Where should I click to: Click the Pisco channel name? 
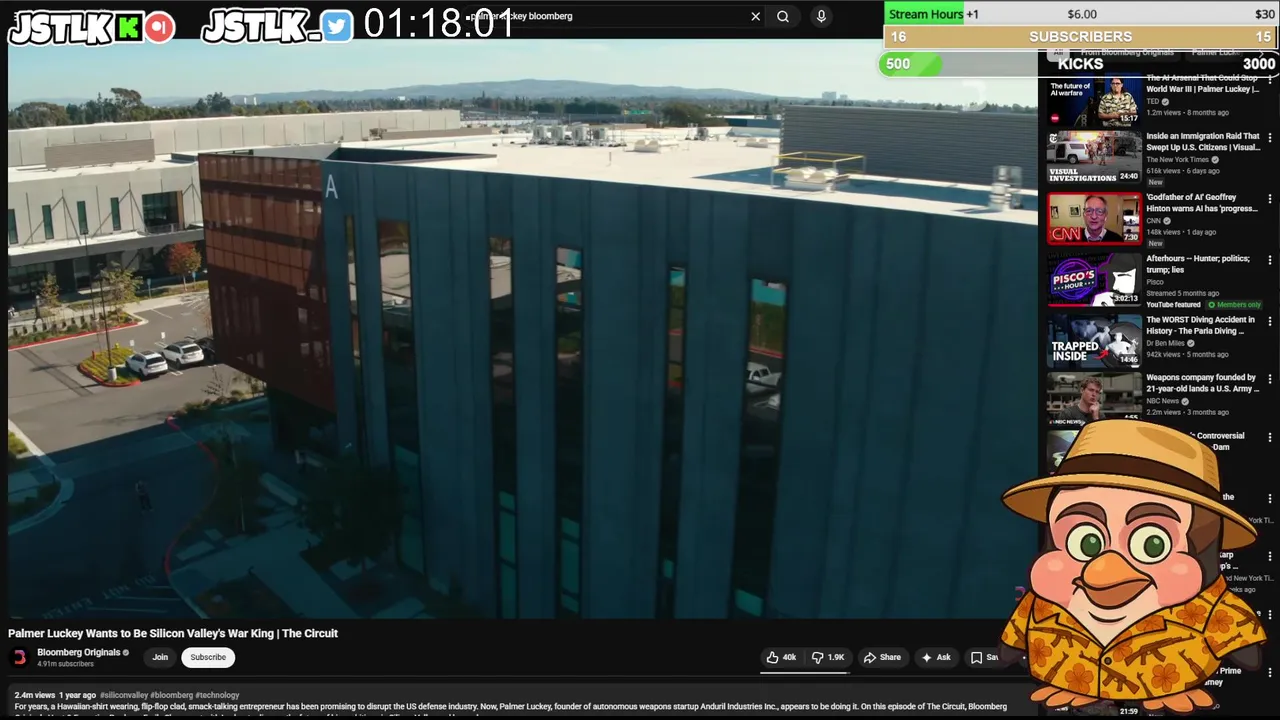(1155, 282)
